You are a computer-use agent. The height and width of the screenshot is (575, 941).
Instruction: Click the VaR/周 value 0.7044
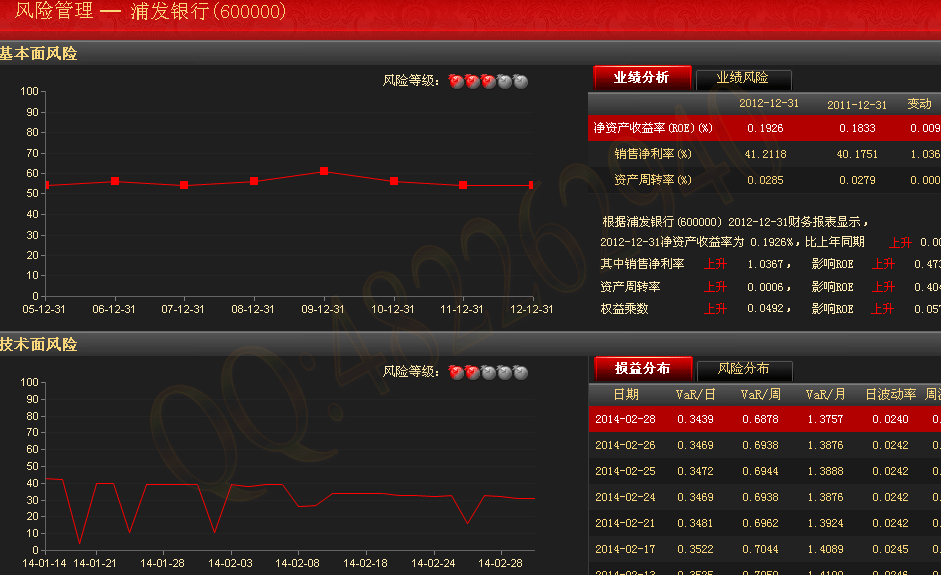pos(760,549)
